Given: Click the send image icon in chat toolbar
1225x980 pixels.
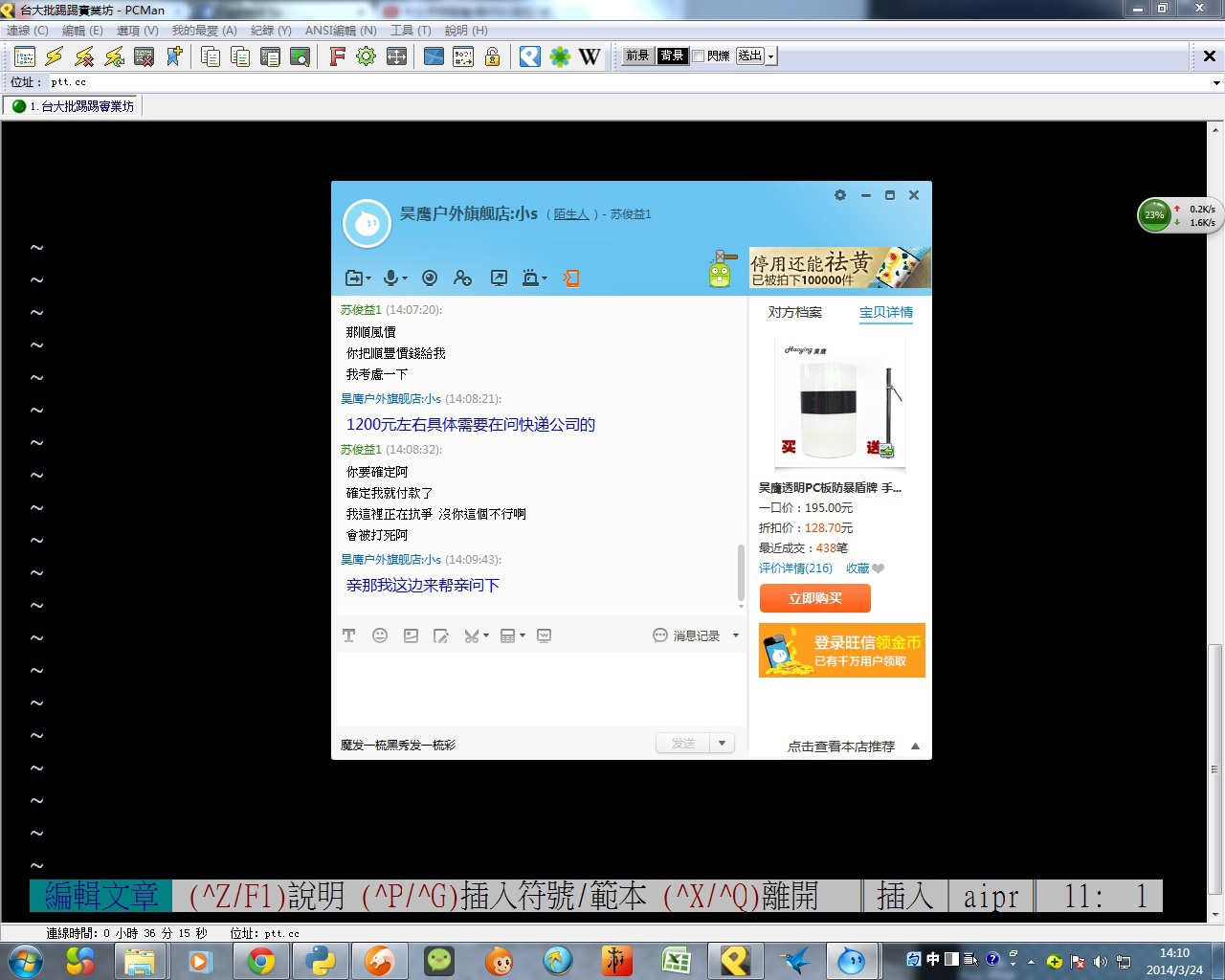Looking at the screenshot, I should point(411,635).
